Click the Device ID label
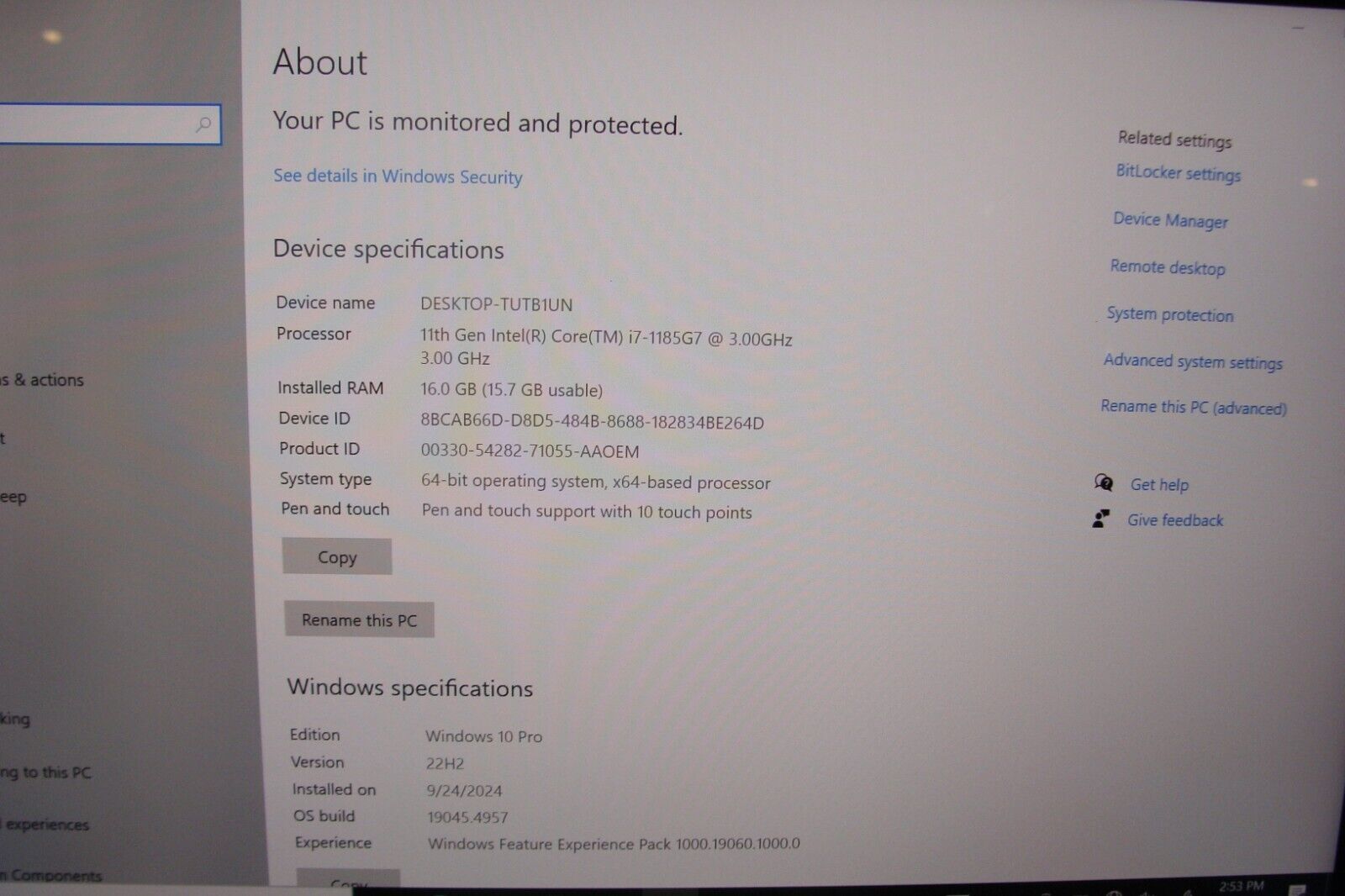 tap(314, 418)
